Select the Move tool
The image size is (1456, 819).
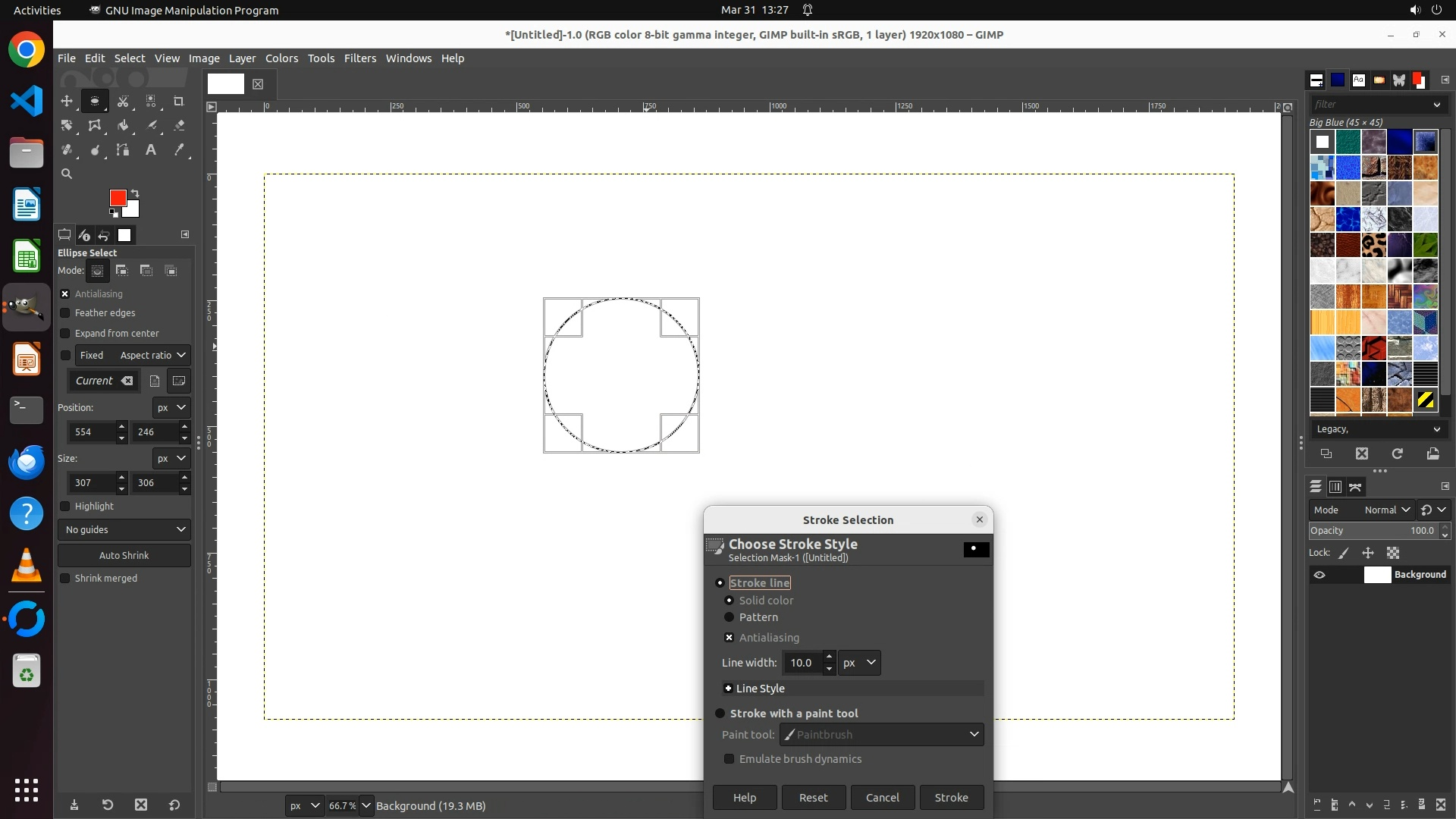point(67,101)
